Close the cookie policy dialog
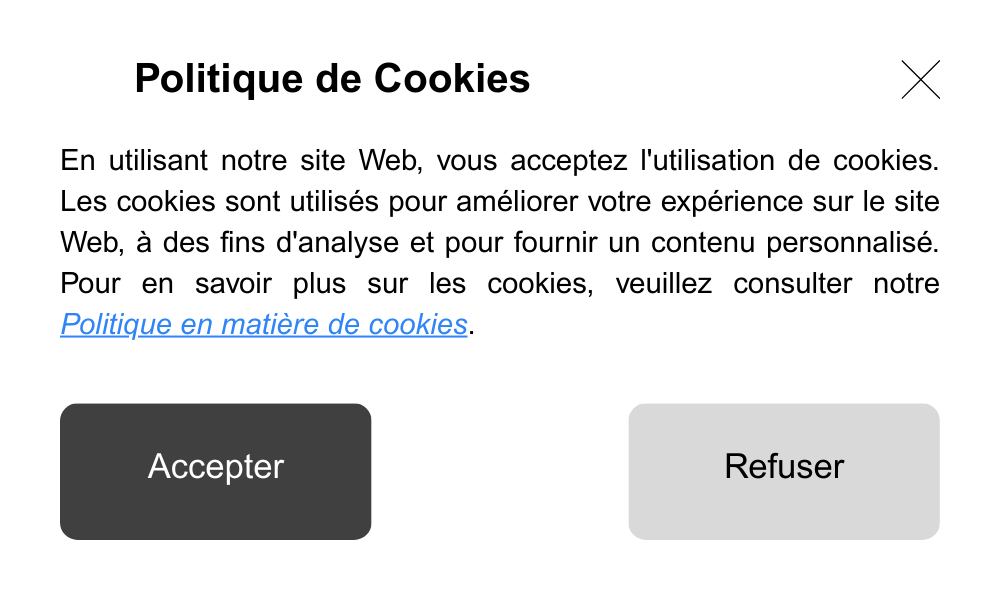The width and height of the screenshot is (1000, 600). point(920,80)
